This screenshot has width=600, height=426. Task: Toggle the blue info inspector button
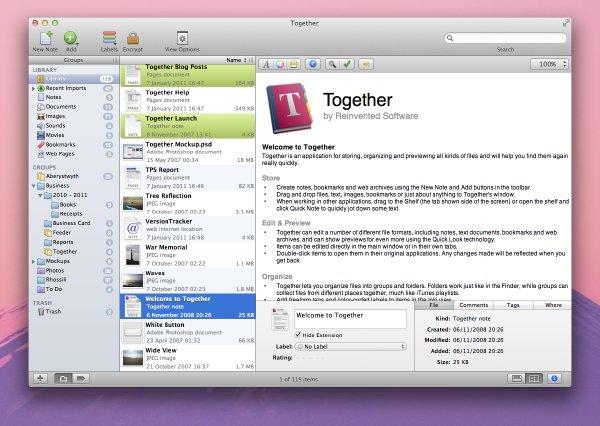pos(554,379)
